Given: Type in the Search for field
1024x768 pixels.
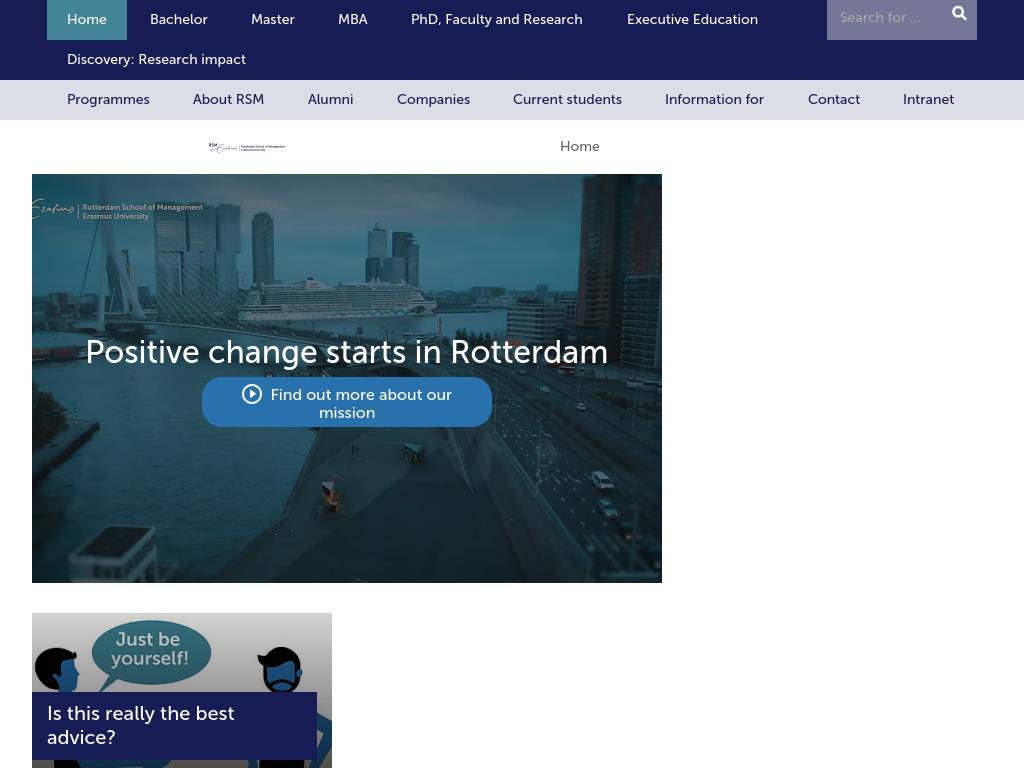Looking at the screenshot, I should point(884,18).
